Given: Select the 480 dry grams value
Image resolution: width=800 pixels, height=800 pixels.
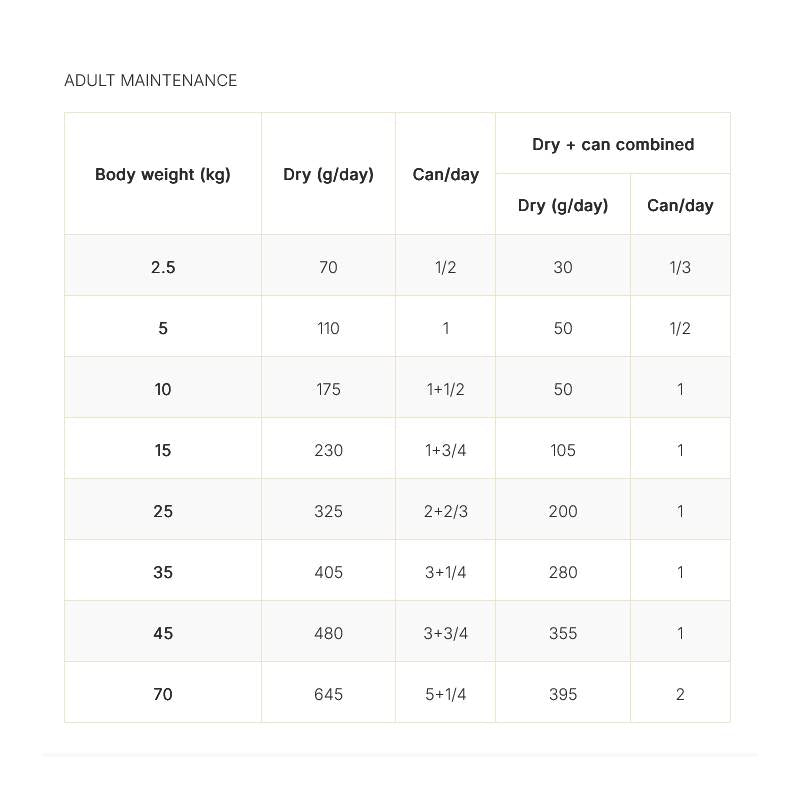Looking at the screenshot, I should pos(328,633).
